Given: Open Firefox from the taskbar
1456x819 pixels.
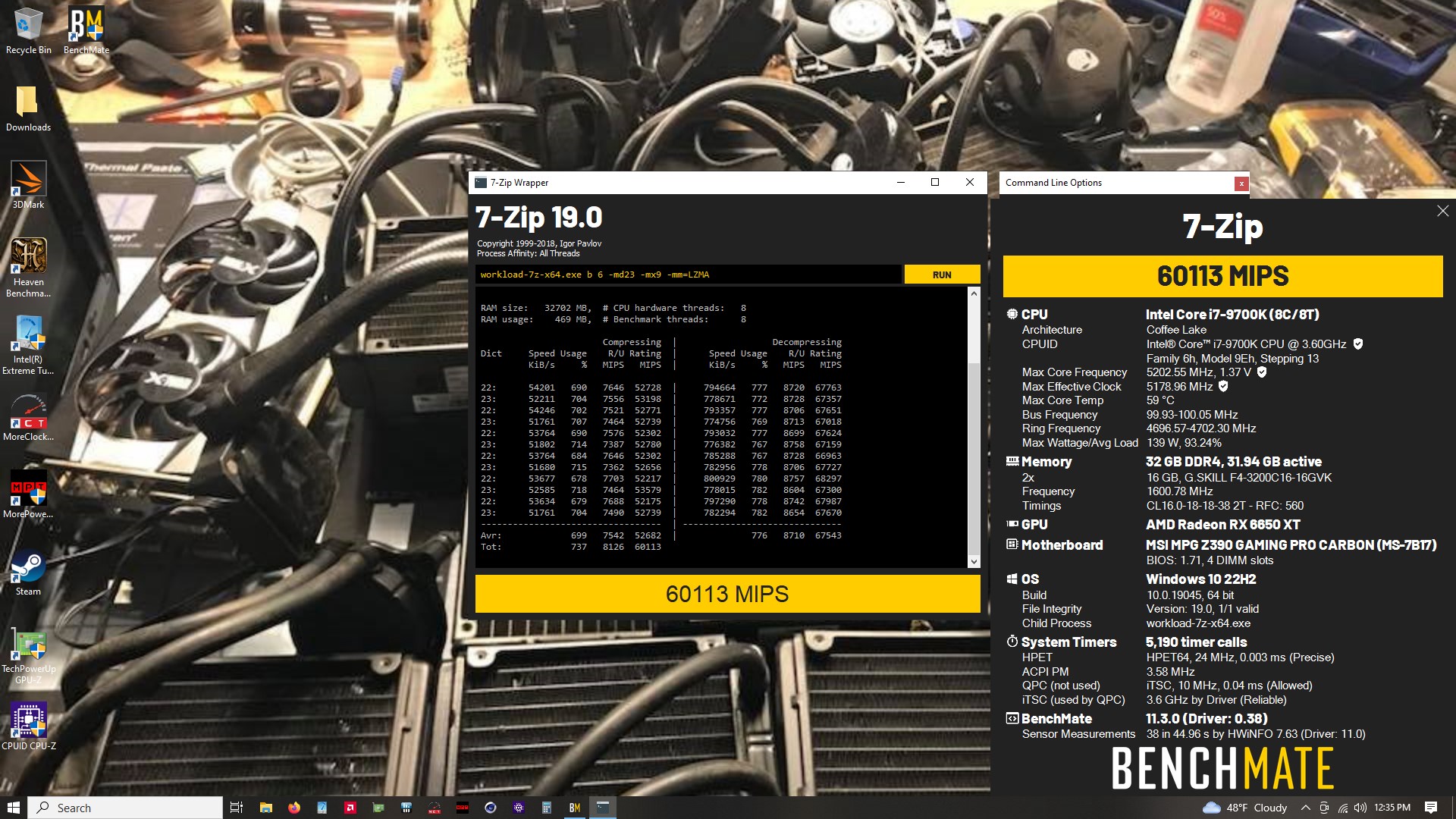Looking at the screenshot, I should click(x=294, y=808).
